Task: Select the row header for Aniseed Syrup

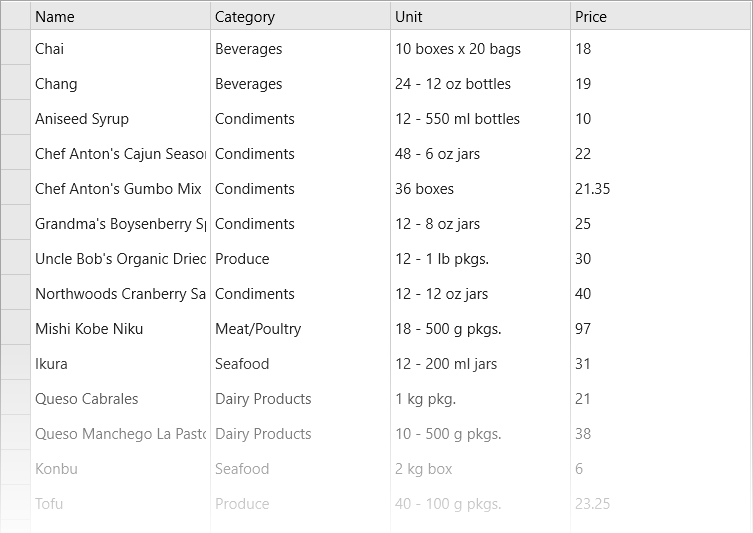Action: [x=16, y=118]
